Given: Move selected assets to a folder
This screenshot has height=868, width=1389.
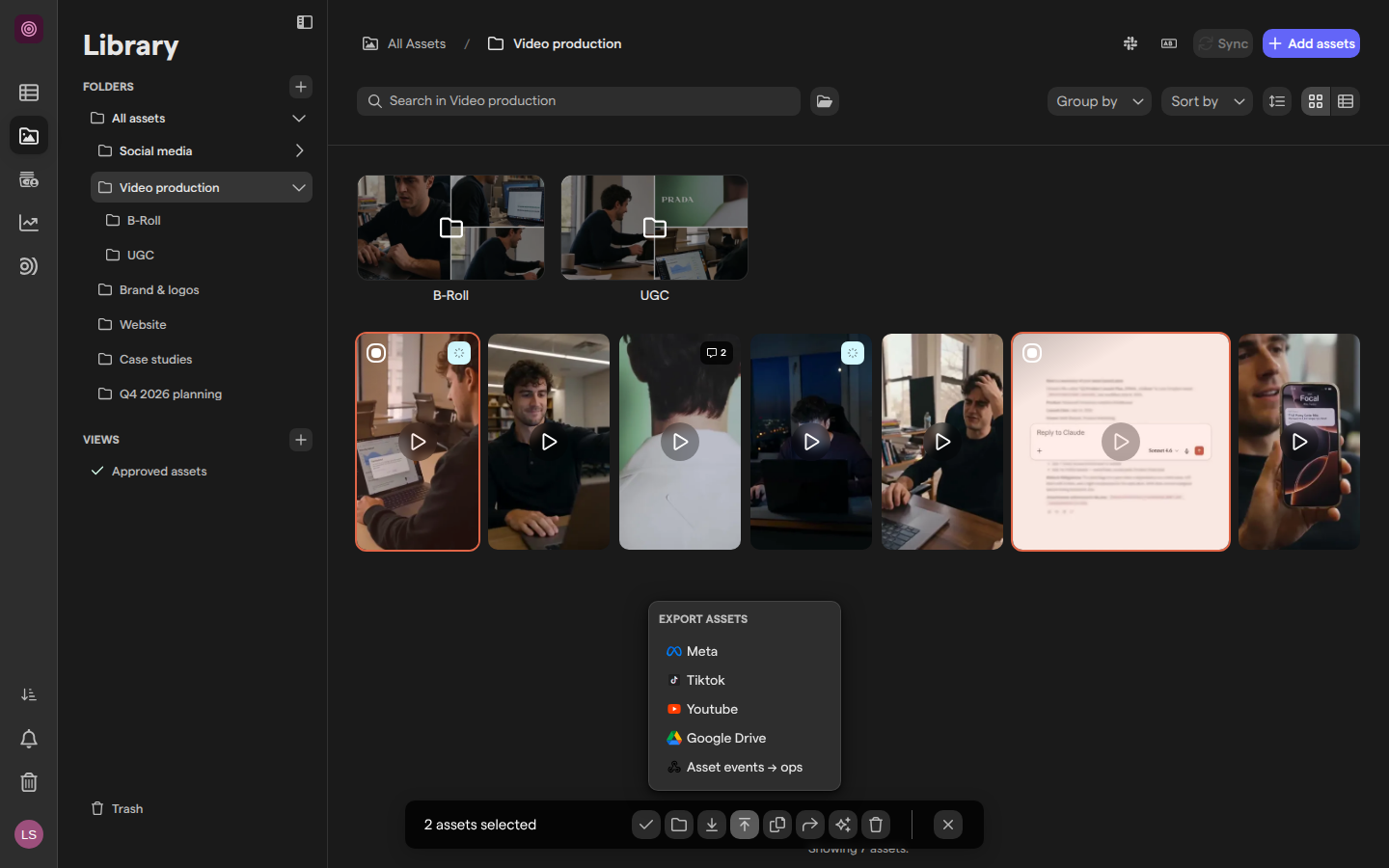Looking at the screenshot, I should 679,825.
